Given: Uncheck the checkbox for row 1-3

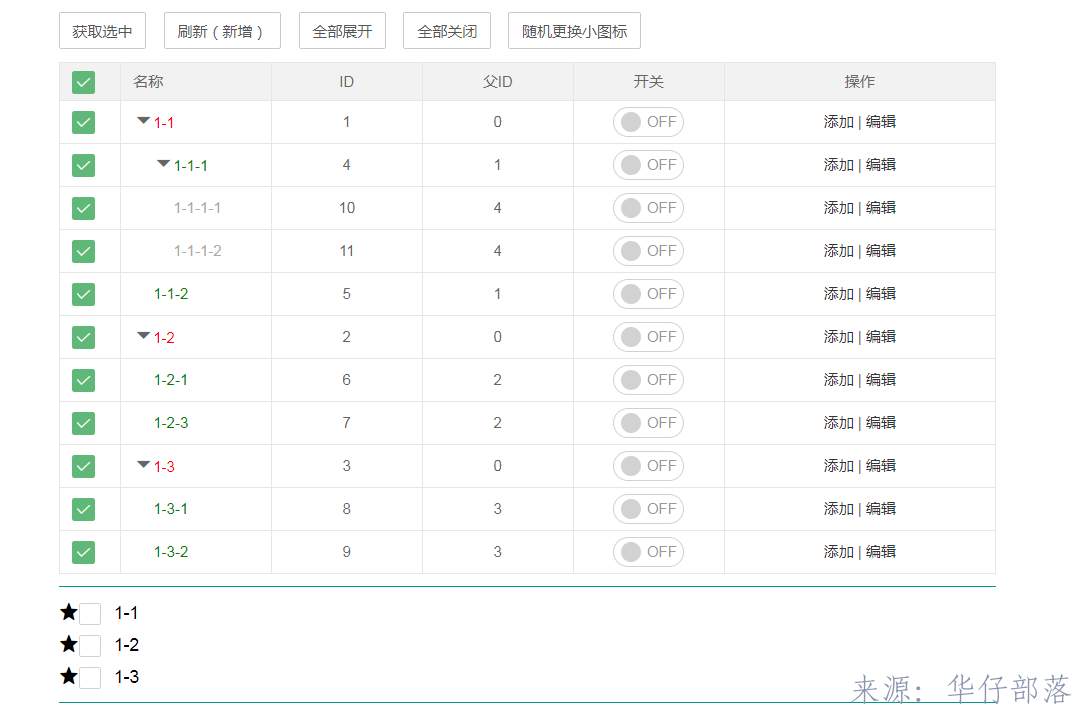Looking at the screenshot, I should point(84,466).
